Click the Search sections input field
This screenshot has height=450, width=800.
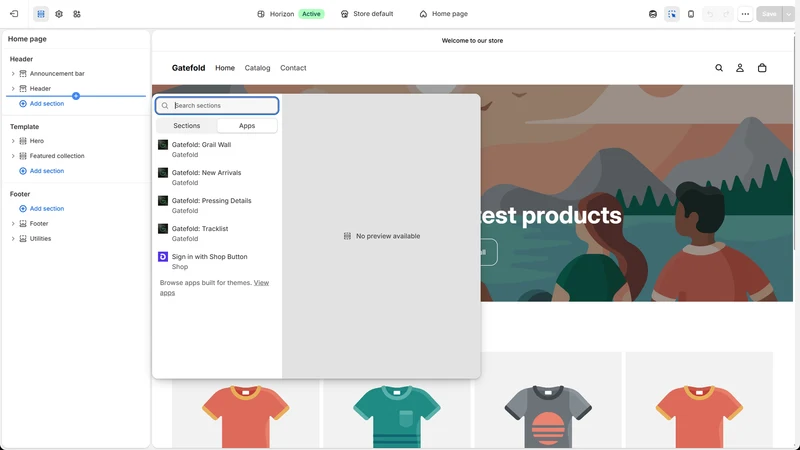click(x=217, y=106)
